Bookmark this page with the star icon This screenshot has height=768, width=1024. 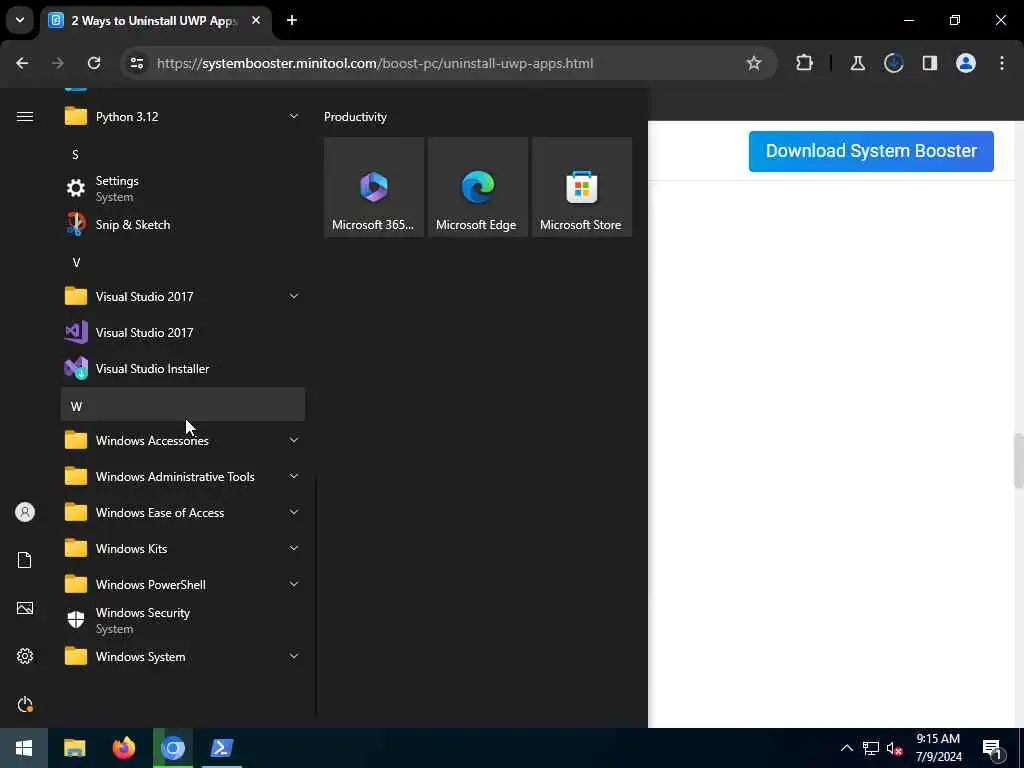(754, 63)
